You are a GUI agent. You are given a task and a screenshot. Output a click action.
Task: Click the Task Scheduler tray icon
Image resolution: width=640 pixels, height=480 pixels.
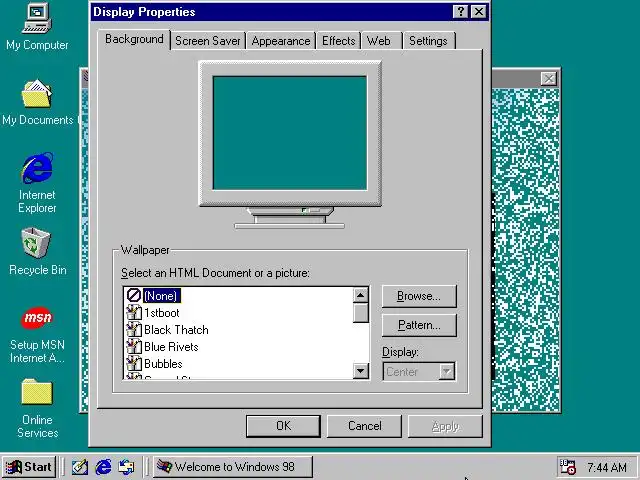(567, 467)
